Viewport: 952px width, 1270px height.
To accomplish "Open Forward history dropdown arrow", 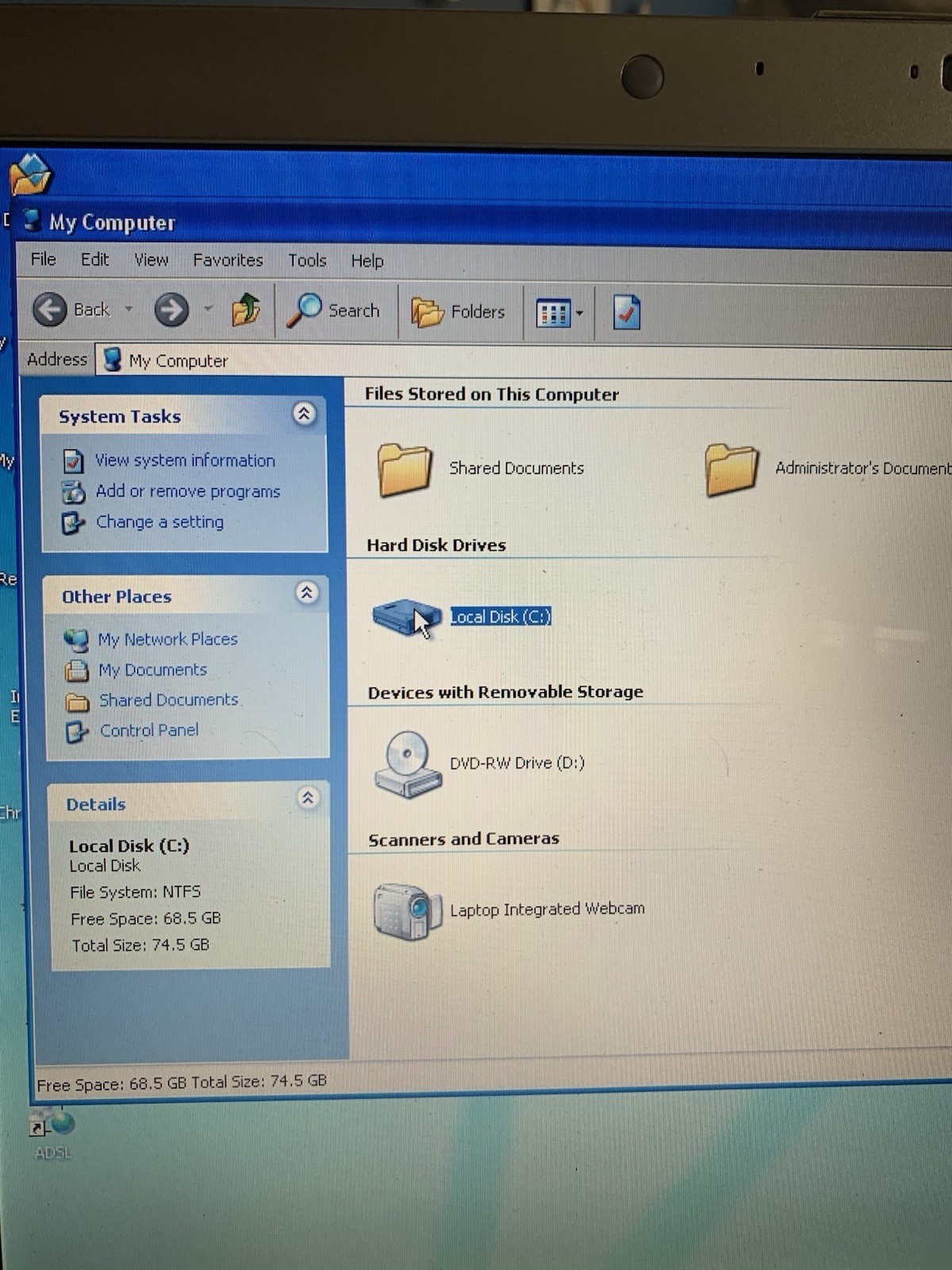I will pyautogui.click(x=208, y=309).
